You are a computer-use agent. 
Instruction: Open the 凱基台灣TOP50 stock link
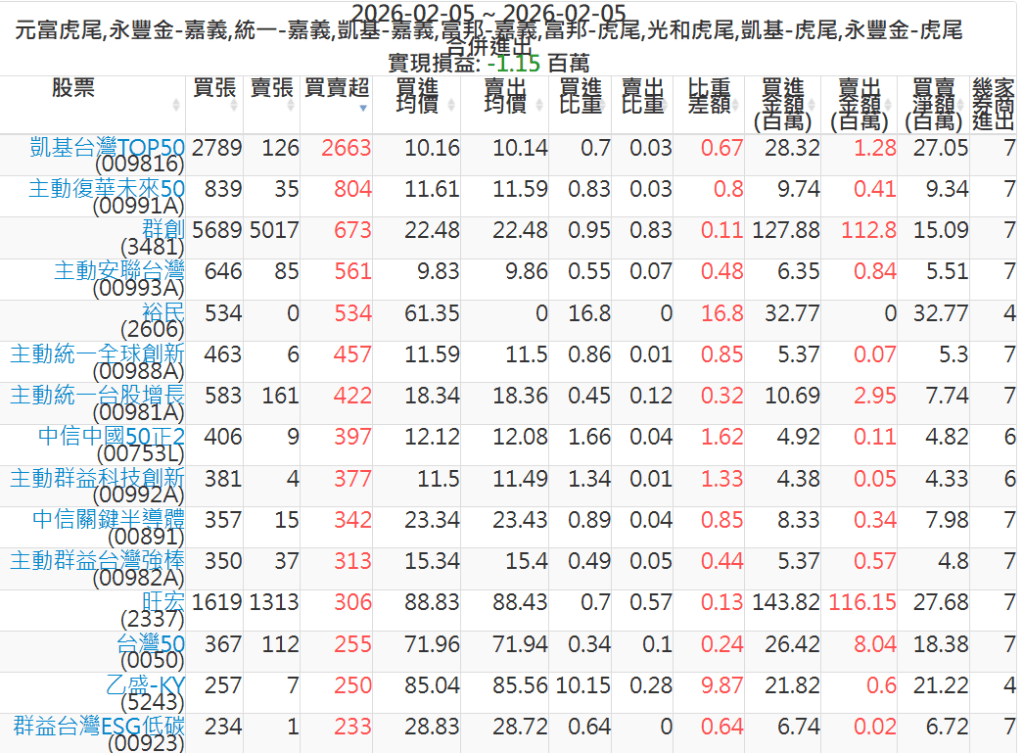108,147
